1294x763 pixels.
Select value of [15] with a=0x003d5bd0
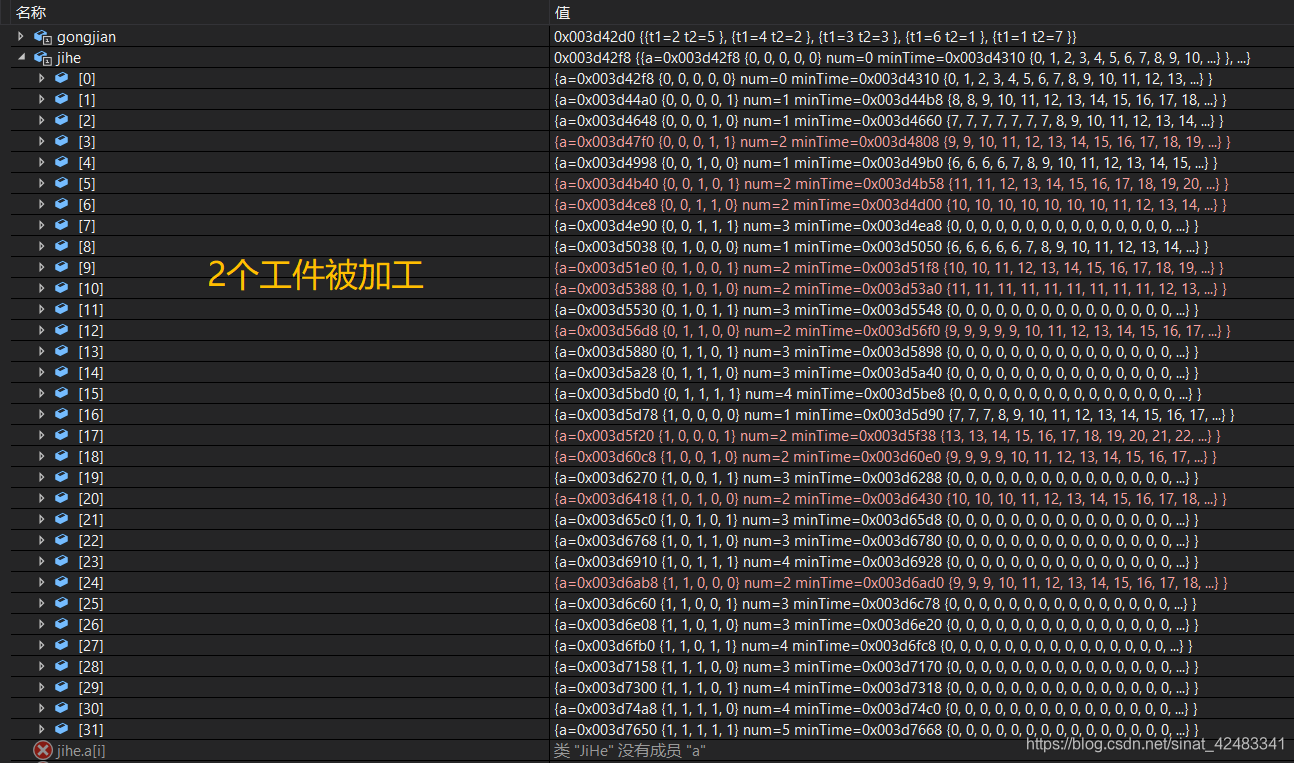[x=878, y=393]
